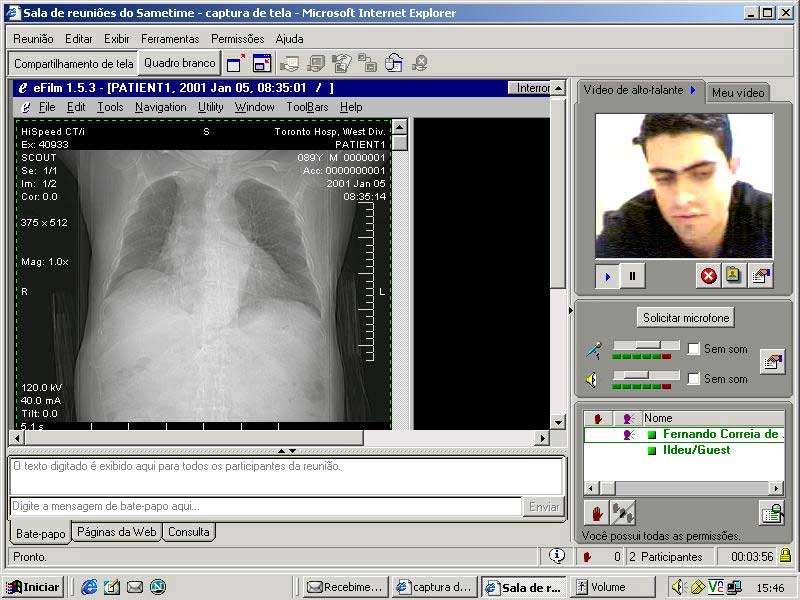Pause the speaker video

pyautogui.click(x=633, y=277)
